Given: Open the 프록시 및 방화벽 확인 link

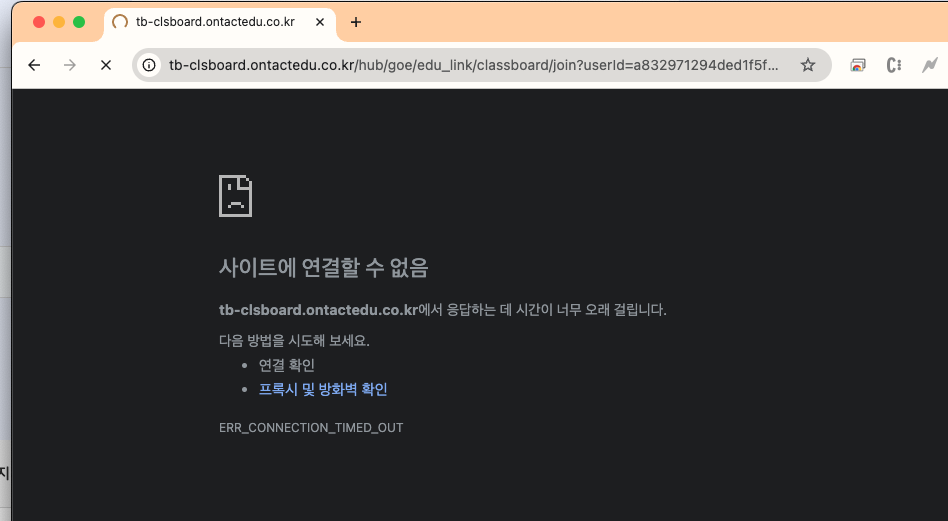Looking at the screenshot, I should (322, 389).
